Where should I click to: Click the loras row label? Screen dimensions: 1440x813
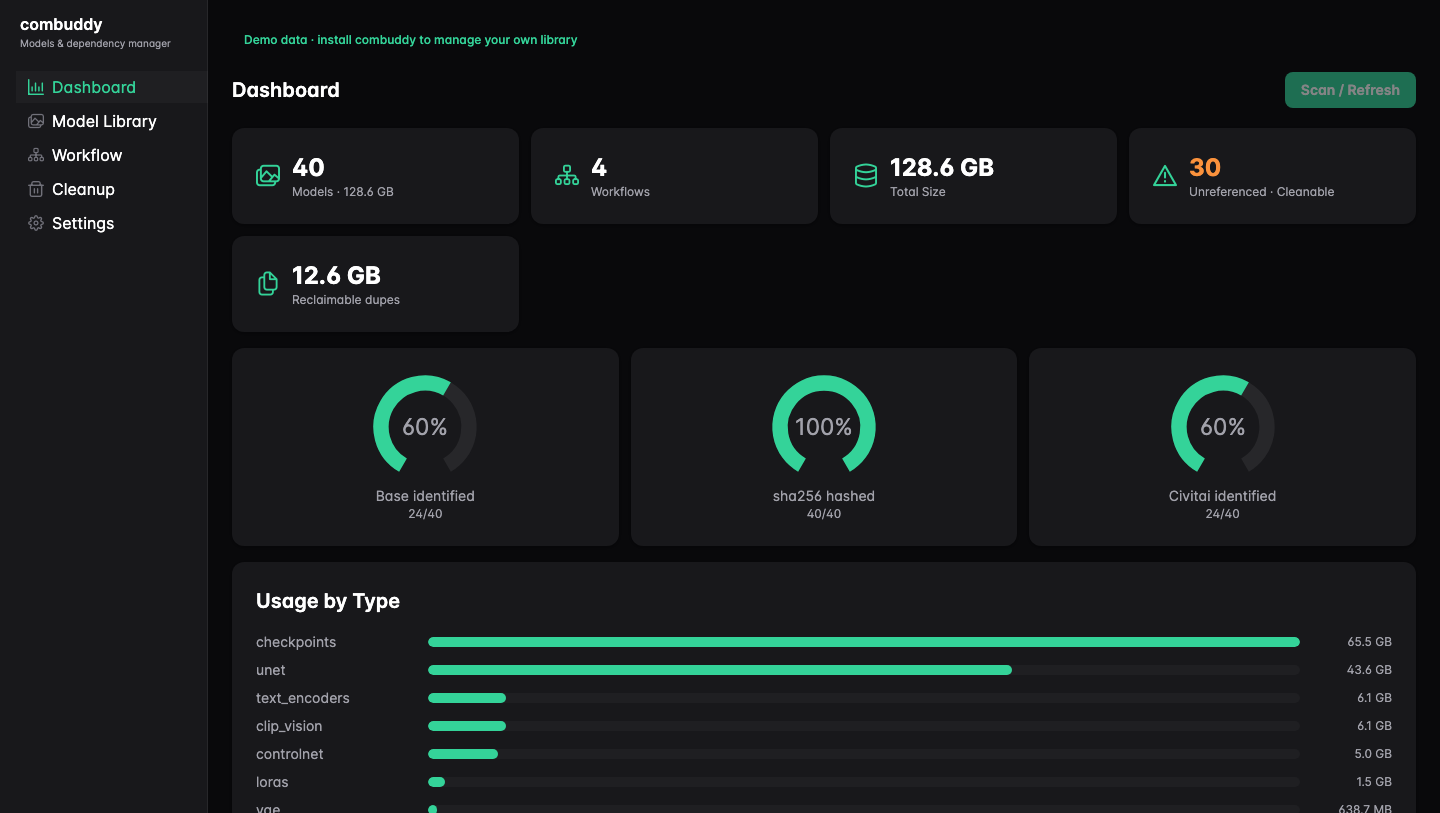coord(272,782)
